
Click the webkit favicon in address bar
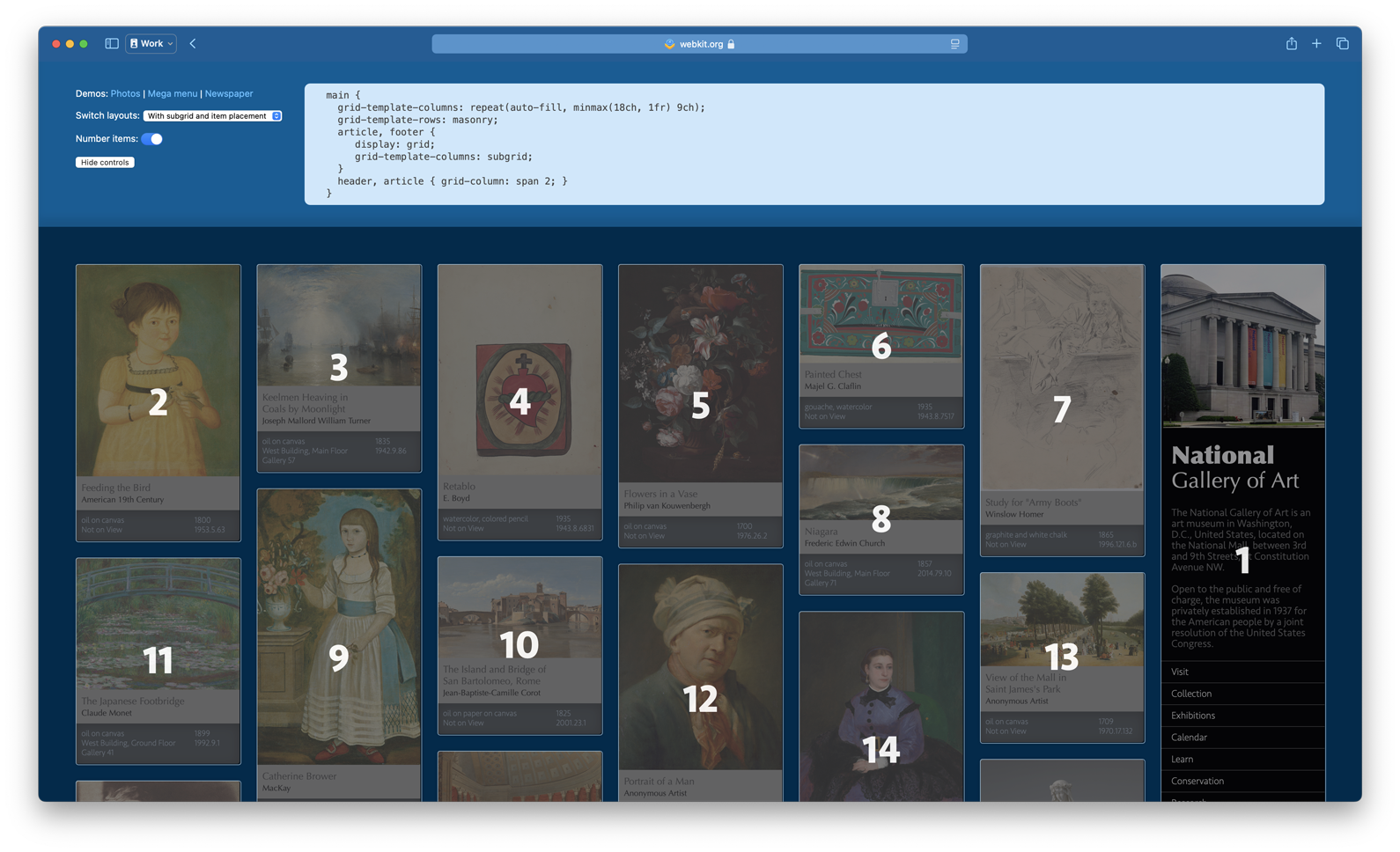(669, 44)
